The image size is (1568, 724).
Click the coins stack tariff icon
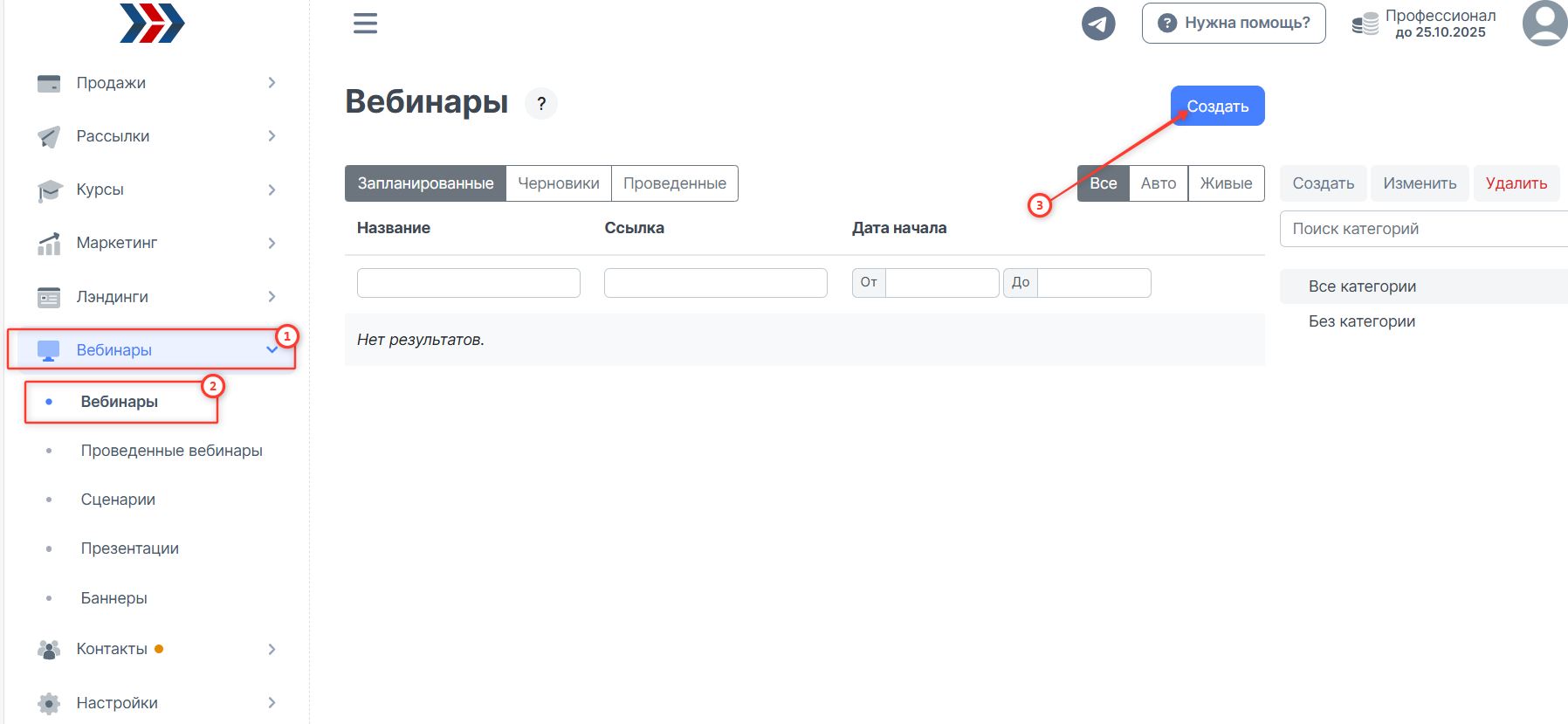(1365, 24)
